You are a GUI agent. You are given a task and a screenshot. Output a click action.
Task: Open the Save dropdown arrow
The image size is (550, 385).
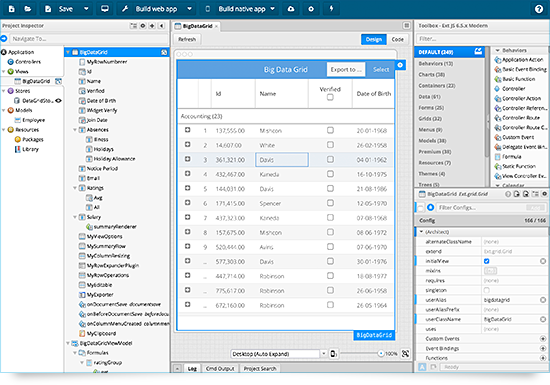point(86,9)
